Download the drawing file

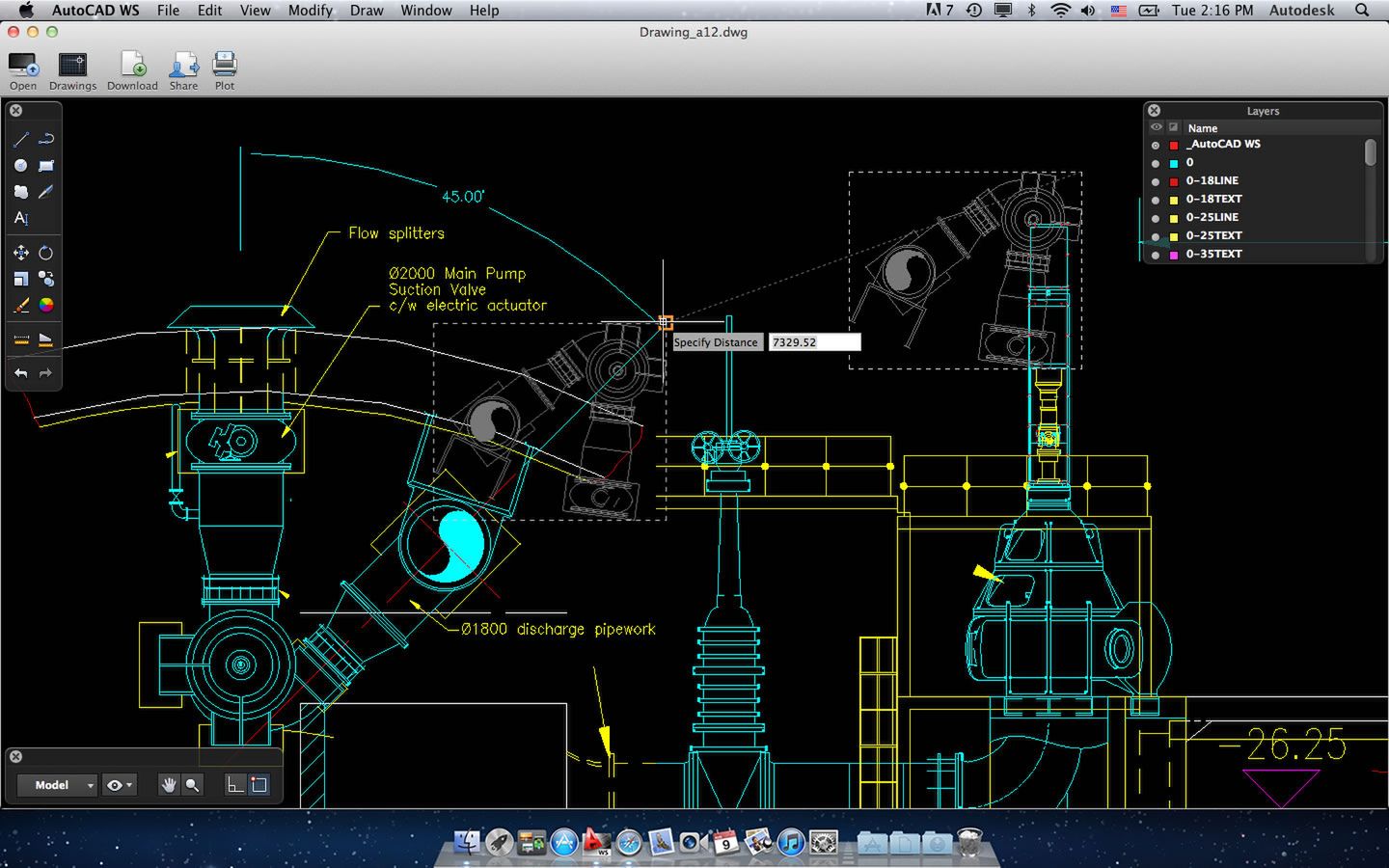click(132, 71)
